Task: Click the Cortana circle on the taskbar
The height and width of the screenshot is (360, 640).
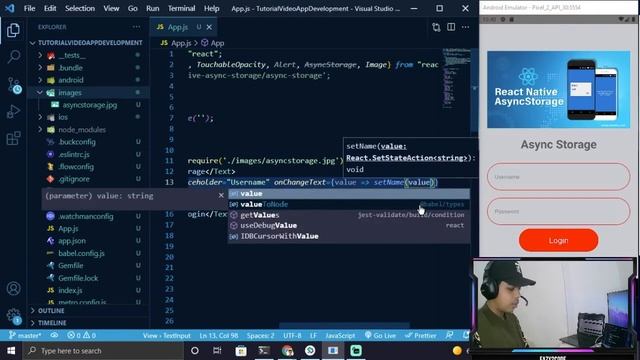Action: pyautogui.click(x=195, y=351)
